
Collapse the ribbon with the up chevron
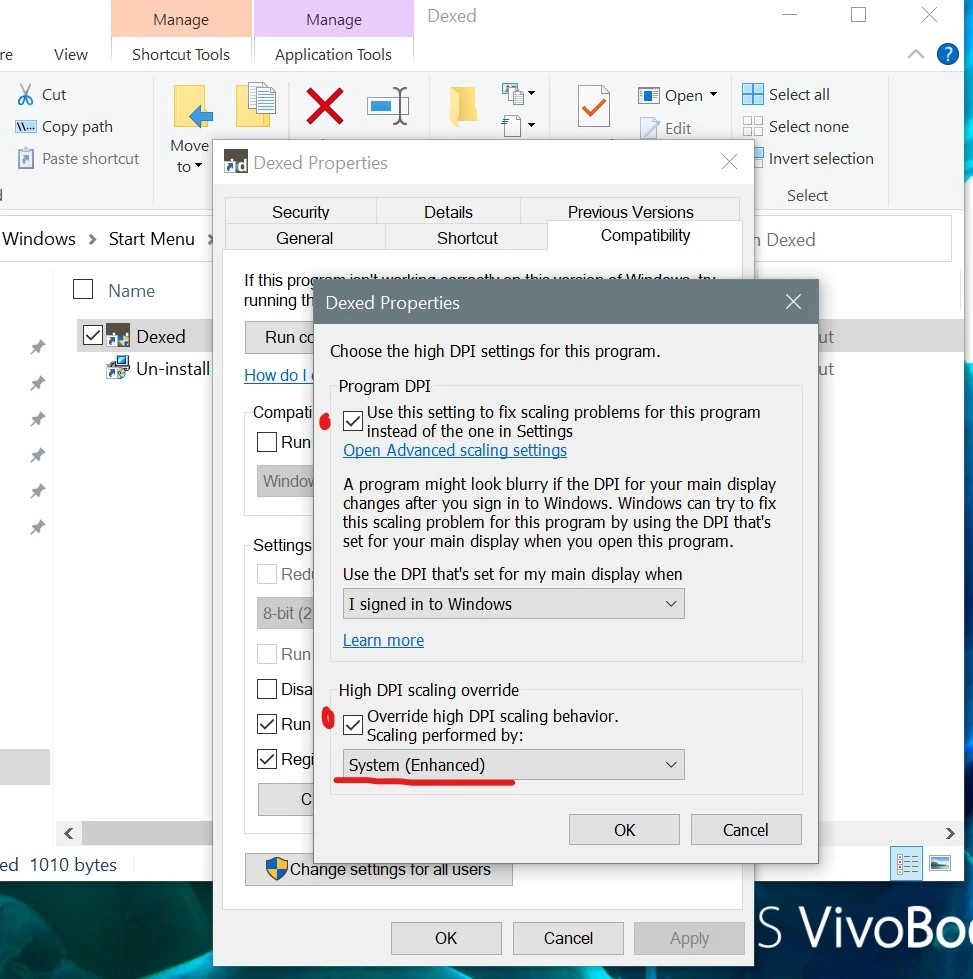point(916,54)
